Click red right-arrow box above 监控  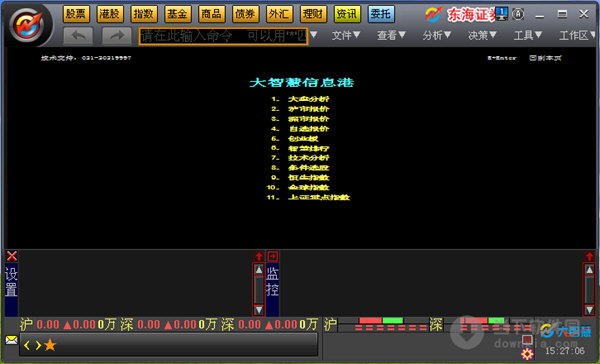click(x=272, y=256)
